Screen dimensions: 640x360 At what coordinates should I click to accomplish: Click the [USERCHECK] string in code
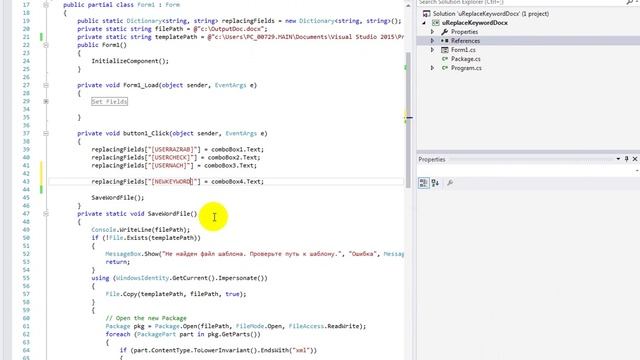tap(172, 158)
